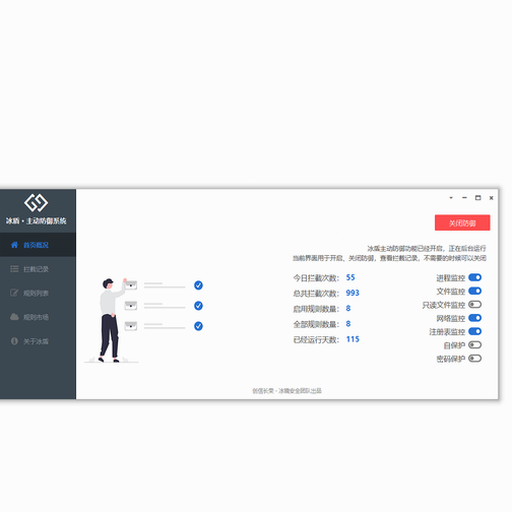Click the list icon for 拦截记录
Screen dimensions: 512x512
point(14,269)
